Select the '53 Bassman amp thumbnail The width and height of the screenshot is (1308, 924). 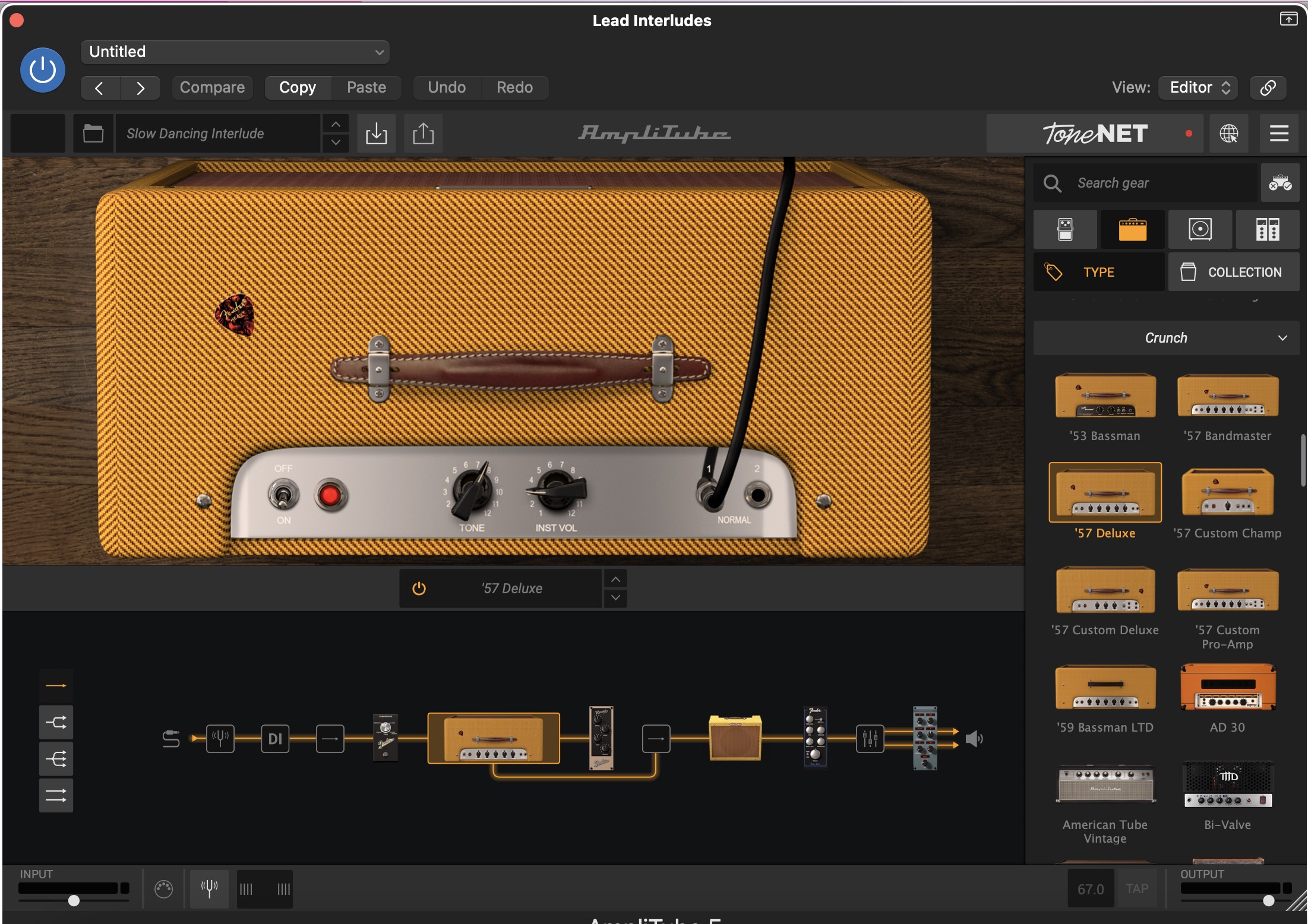click(x=1105, y=395)
